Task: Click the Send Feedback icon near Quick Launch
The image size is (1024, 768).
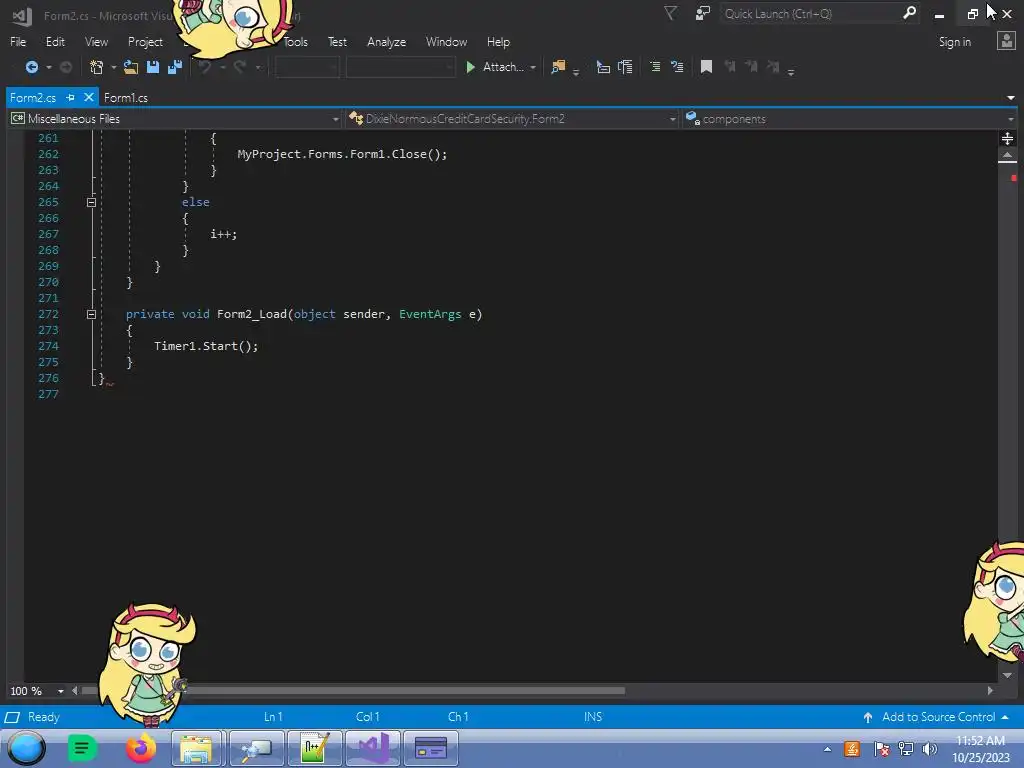Action: 703,13
